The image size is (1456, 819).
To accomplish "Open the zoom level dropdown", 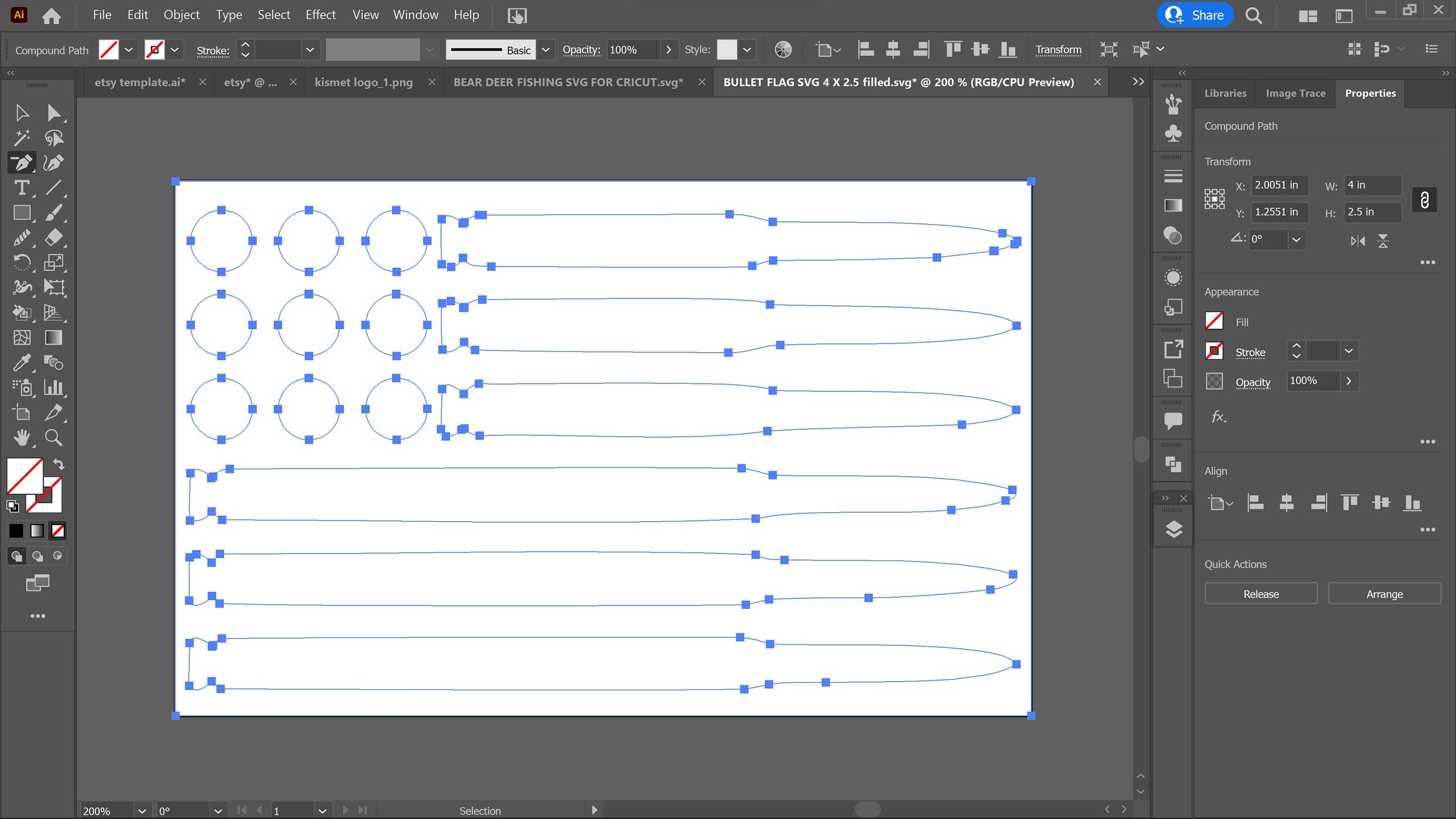I will (142, 810).
